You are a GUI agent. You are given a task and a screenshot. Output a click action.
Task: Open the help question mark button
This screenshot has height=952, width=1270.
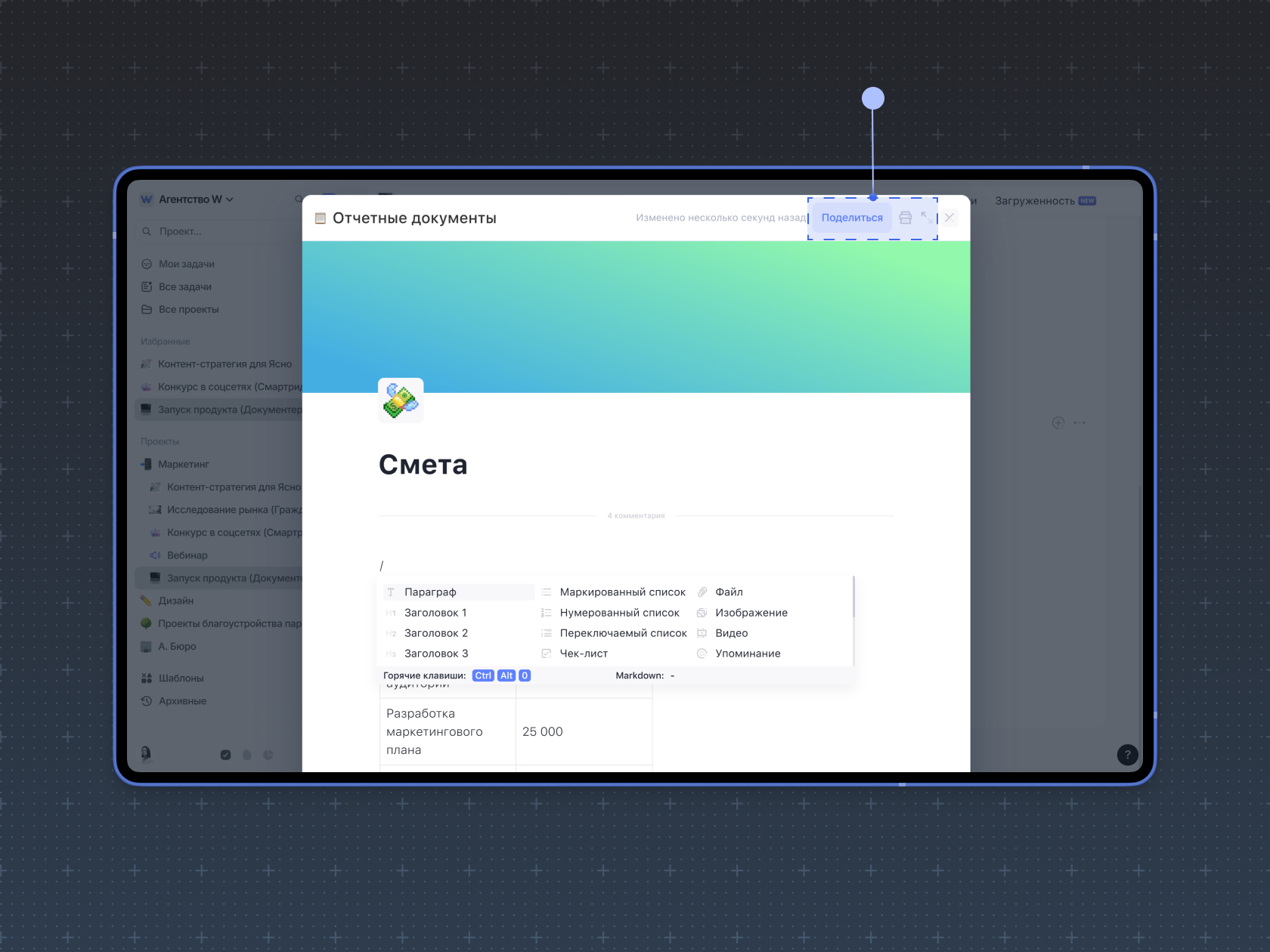tap(1127, 754)
